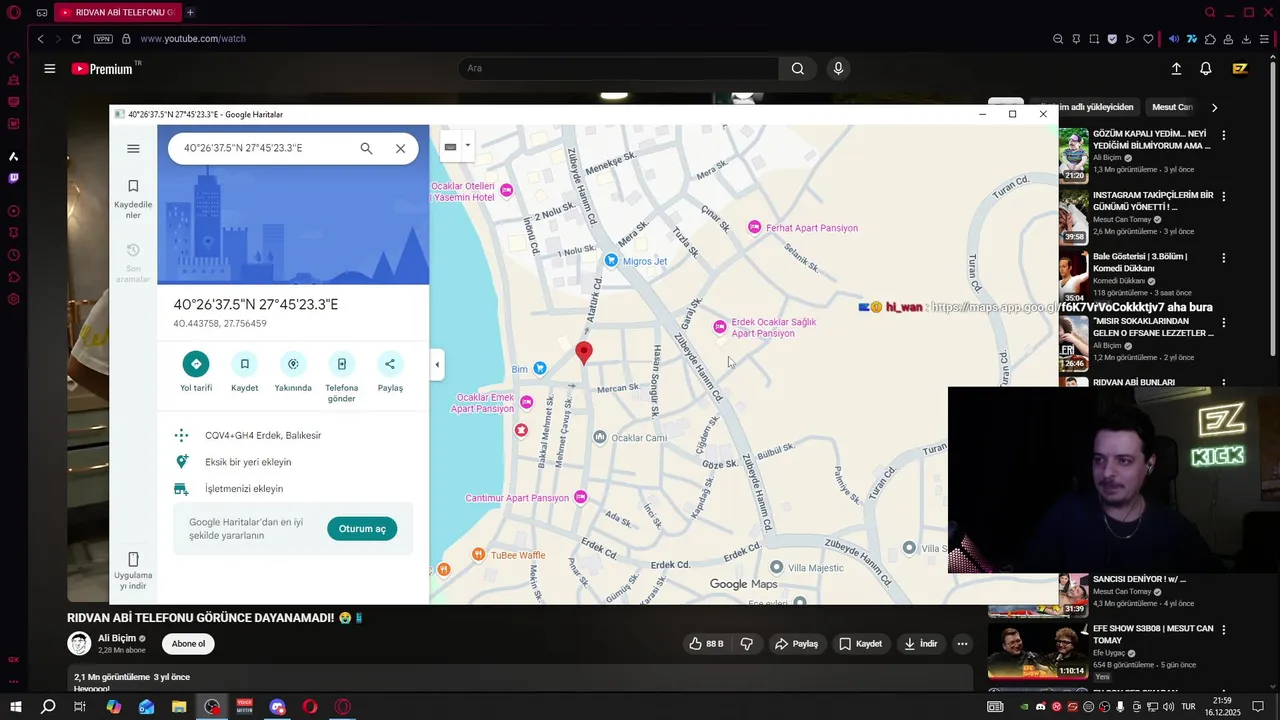Viewport: 1280px width, 720px height.
Task: Collapse the Maps side panel arrow
Action: click(437, 364)
